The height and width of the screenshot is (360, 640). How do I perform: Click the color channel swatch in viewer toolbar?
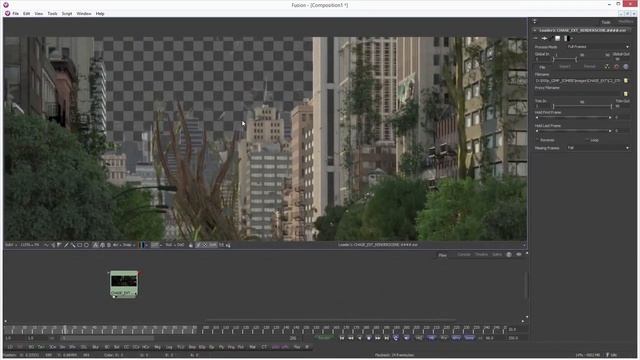pyautogui.click(x=142, y=245)
